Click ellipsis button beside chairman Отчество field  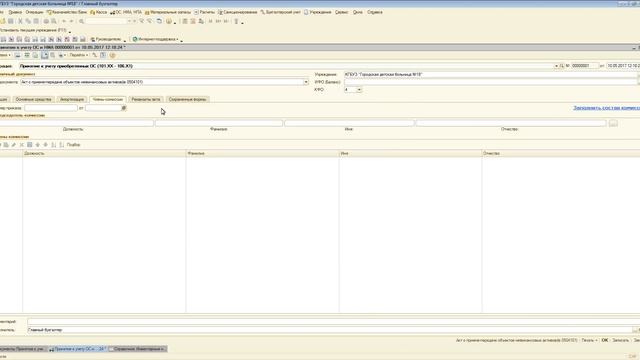click(613, 123)
